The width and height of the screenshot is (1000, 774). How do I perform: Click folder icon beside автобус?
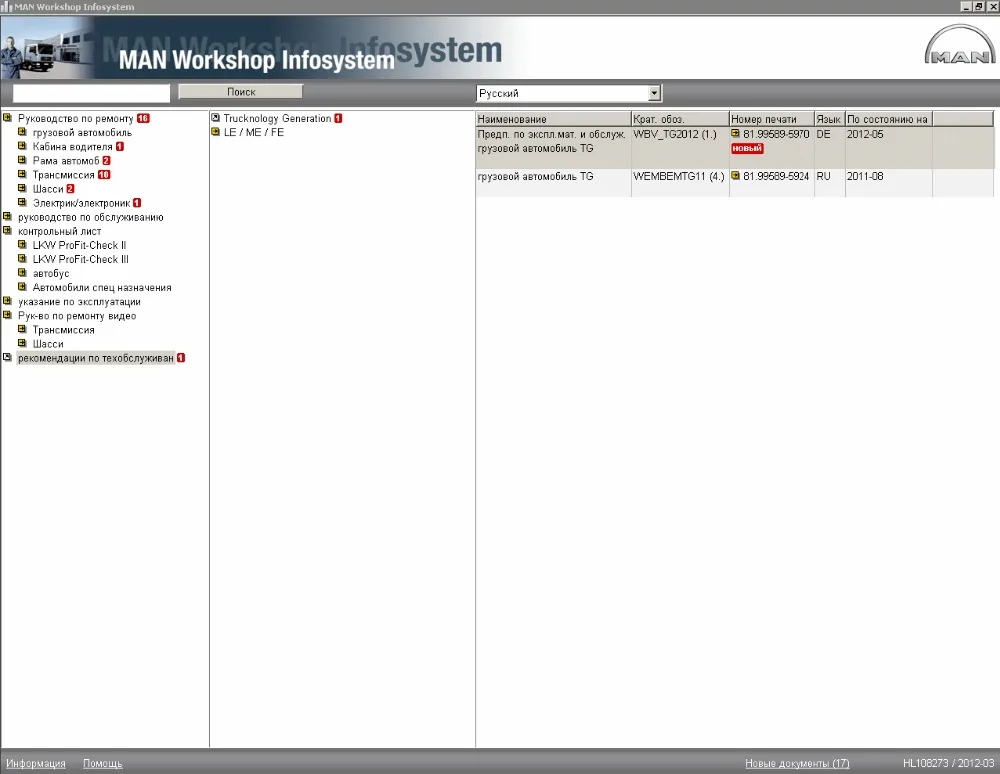[x=22, y=272]
